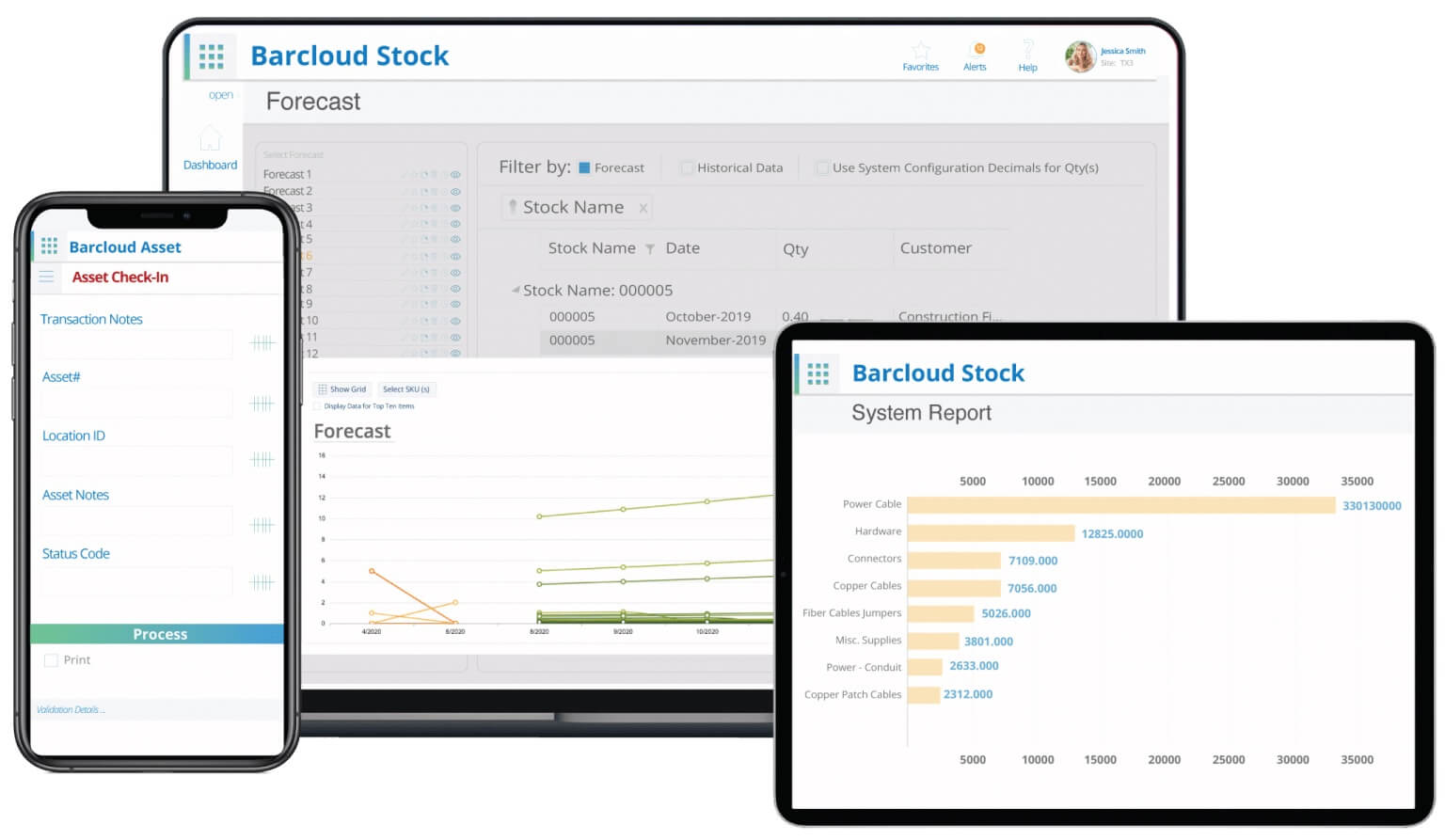
Task: Toggle eye visibility for Forecast 1
Action: tap(455, 175)
